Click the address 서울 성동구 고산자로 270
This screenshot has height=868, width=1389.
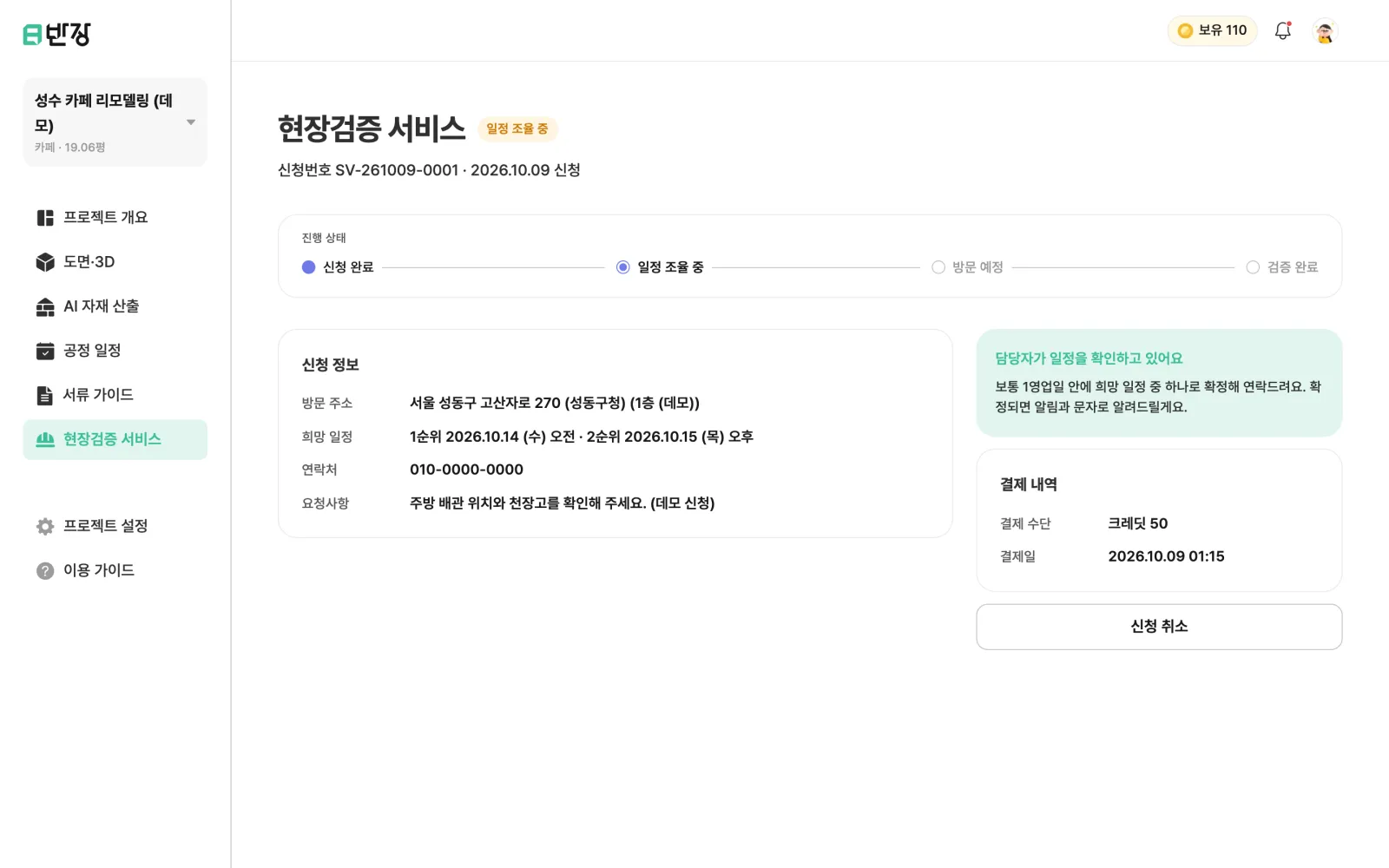tap(555, 403)
